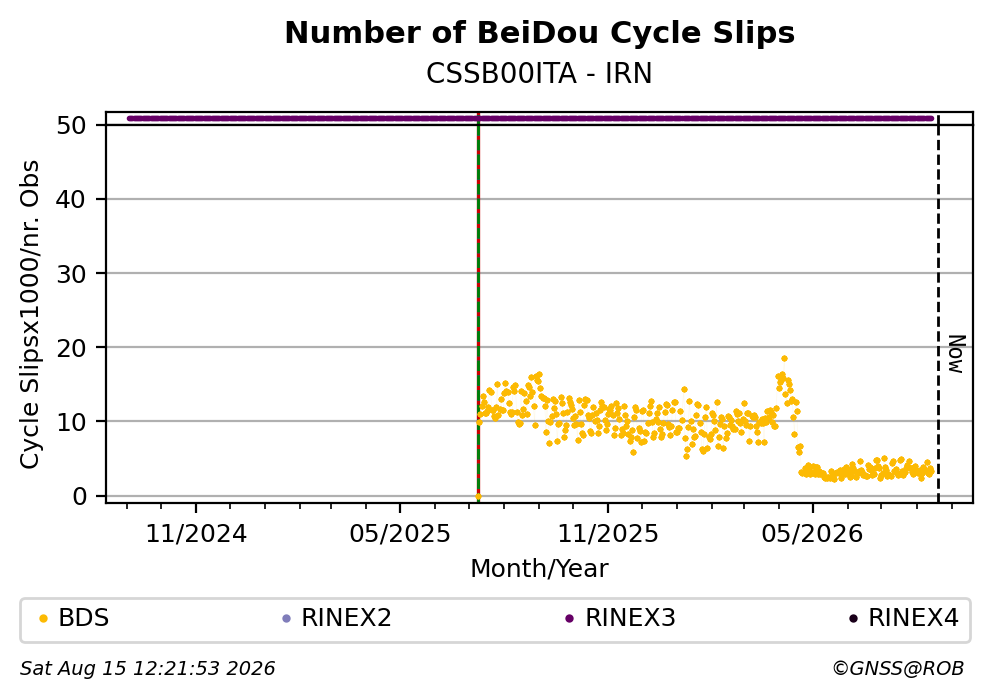Viewport: 992px width, 699px height.
Task: Select the RINEX3 legend label
Action: pos(630,618)
